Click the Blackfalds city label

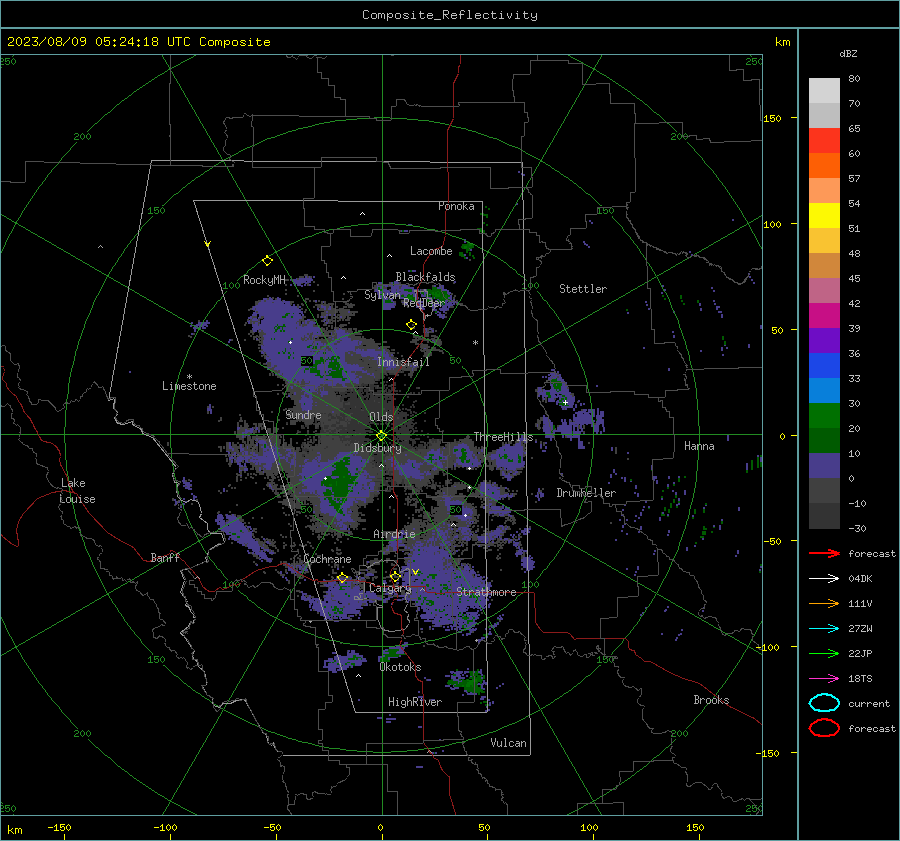tap(425, 277)
